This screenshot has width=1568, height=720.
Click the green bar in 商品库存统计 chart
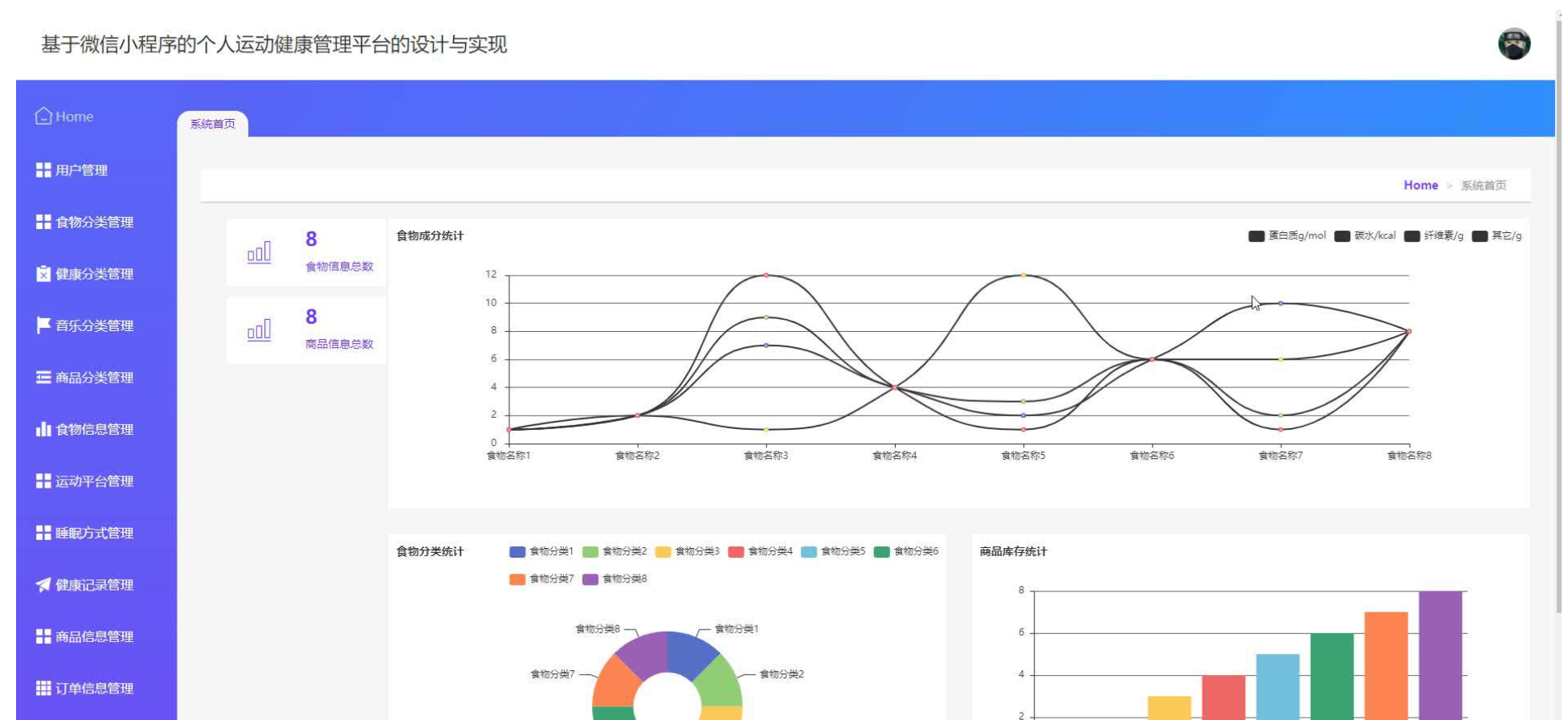(x=1332, y=676)
